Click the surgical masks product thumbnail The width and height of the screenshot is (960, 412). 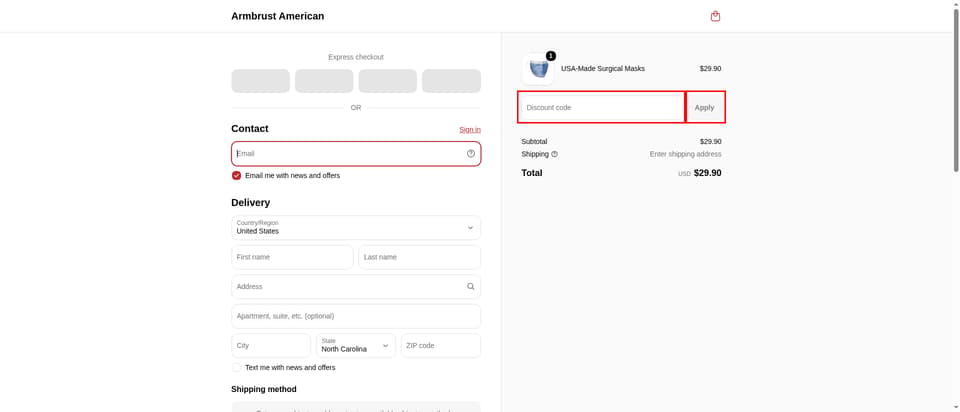pos(538,69)
